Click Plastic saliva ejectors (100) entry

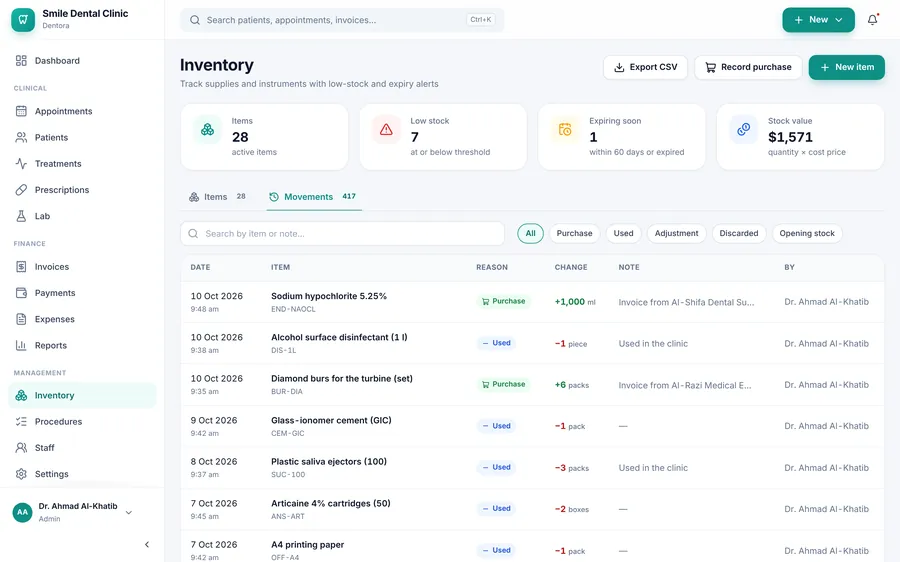[329, 462]
